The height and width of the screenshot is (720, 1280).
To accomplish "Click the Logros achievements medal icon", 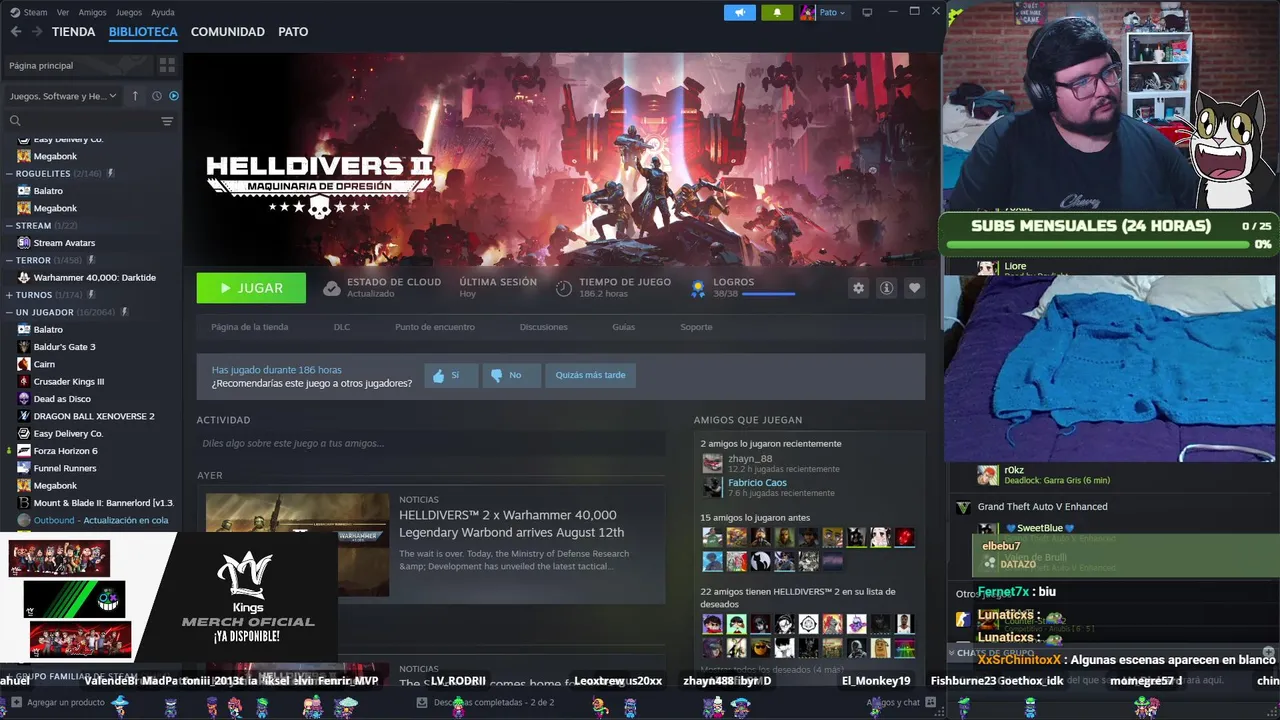I will (698, 288).
